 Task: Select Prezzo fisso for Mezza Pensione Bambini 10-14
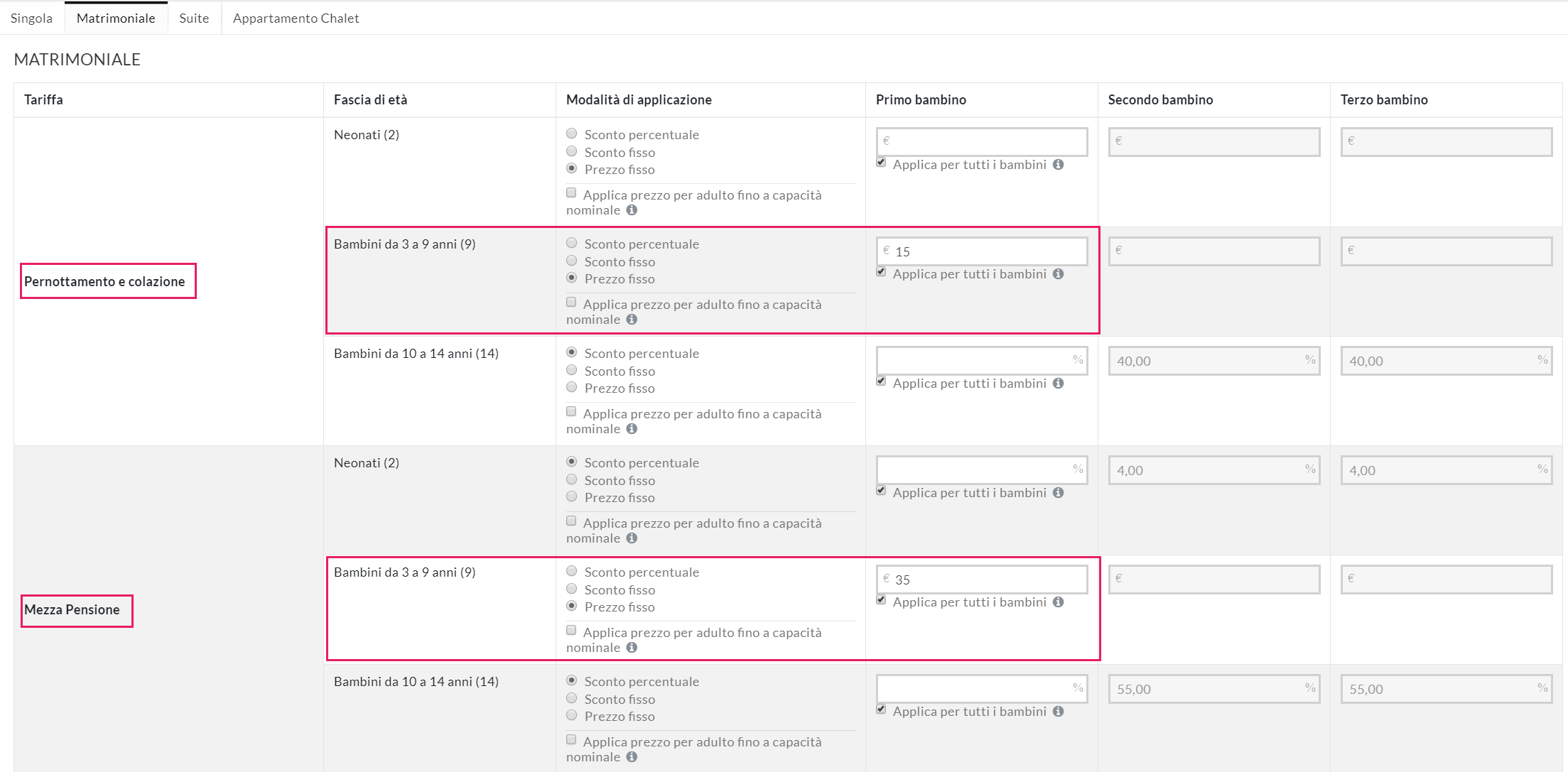coord(571,715)
